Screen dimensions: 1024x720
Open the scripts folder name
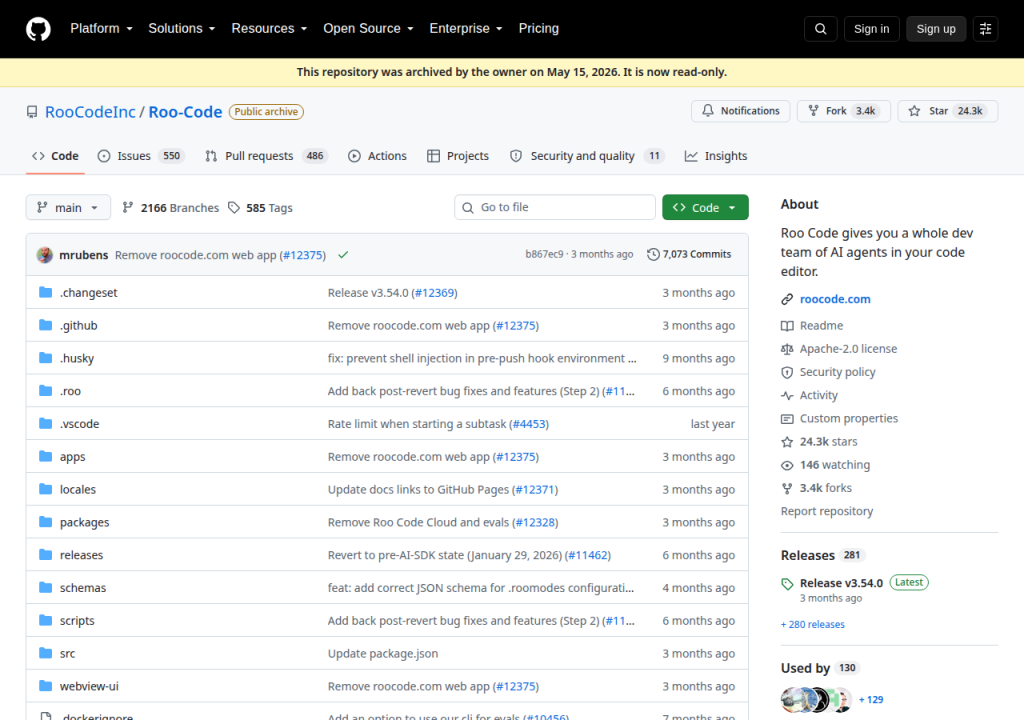coord(77,621)
